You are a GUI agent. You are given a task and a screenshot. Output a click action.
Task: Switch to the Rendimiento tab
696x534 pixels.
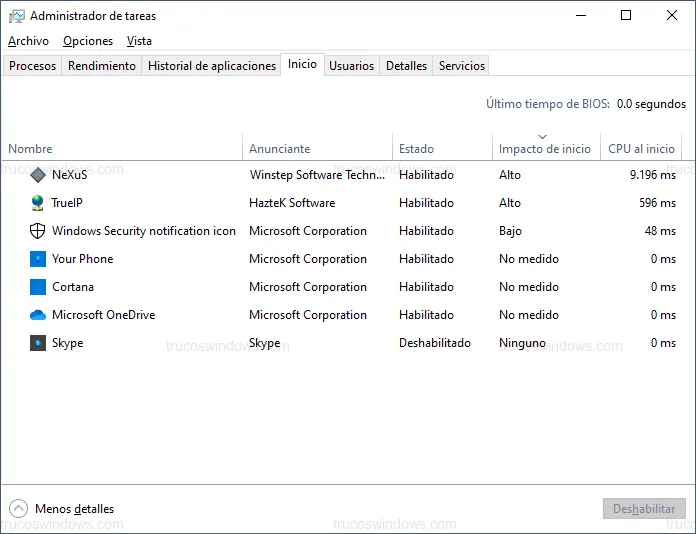[x=102, y=66]
